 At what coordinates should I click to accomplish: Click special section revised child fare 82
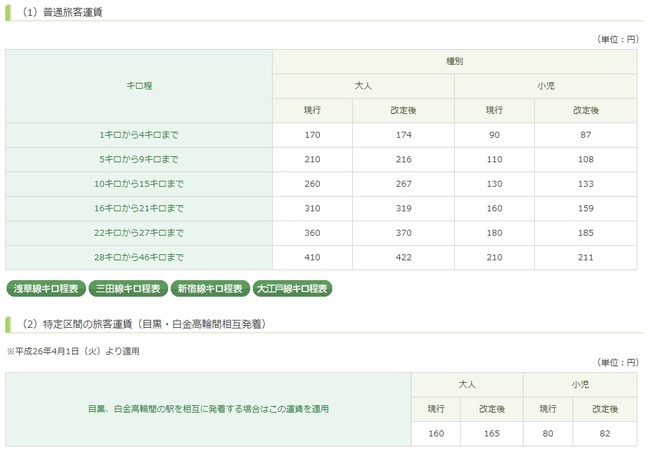(605, 433)
